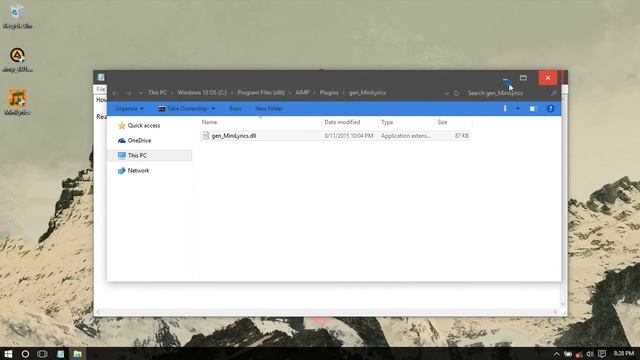Screen dimensions: 640x360
Task: Click This PC in the address breadcrumb
Action: (x=157, y=93)
